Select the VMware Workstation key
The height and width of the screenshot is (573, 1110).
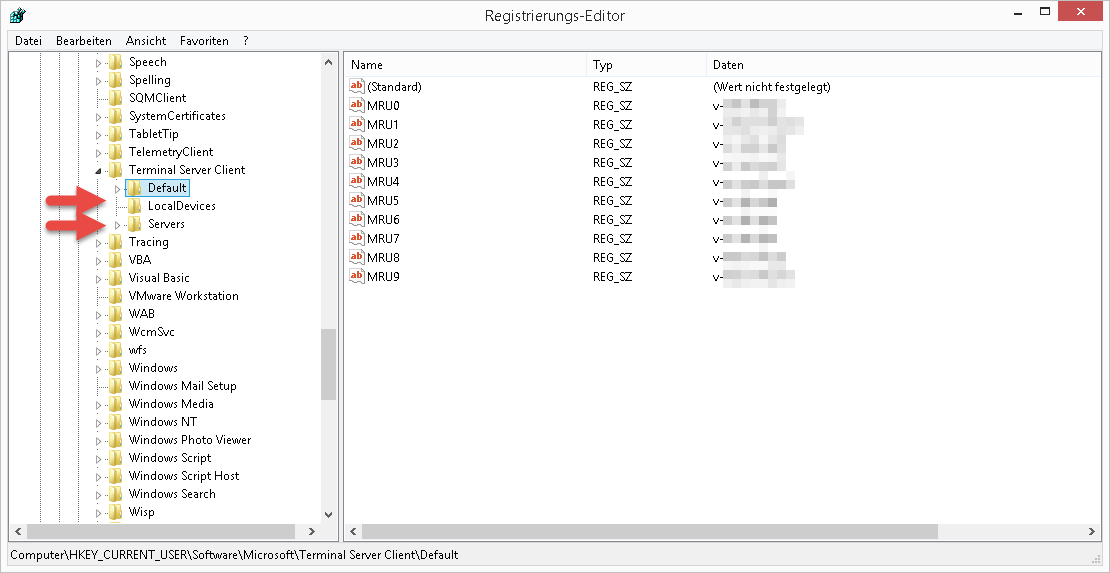pyautogui.click(x=183, y=296)
